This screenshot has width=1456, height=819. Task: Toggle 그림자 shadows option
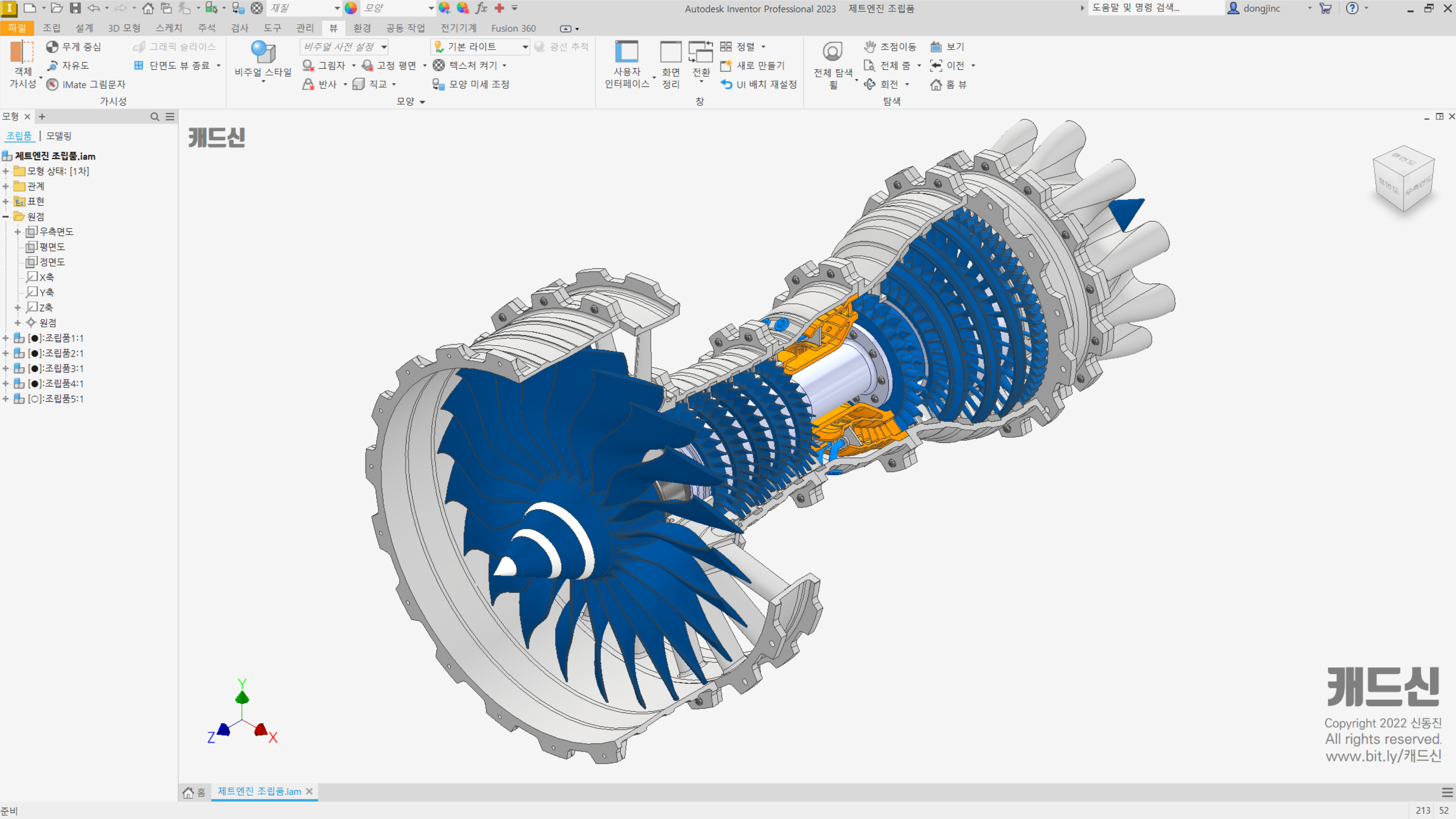[324, 66]
